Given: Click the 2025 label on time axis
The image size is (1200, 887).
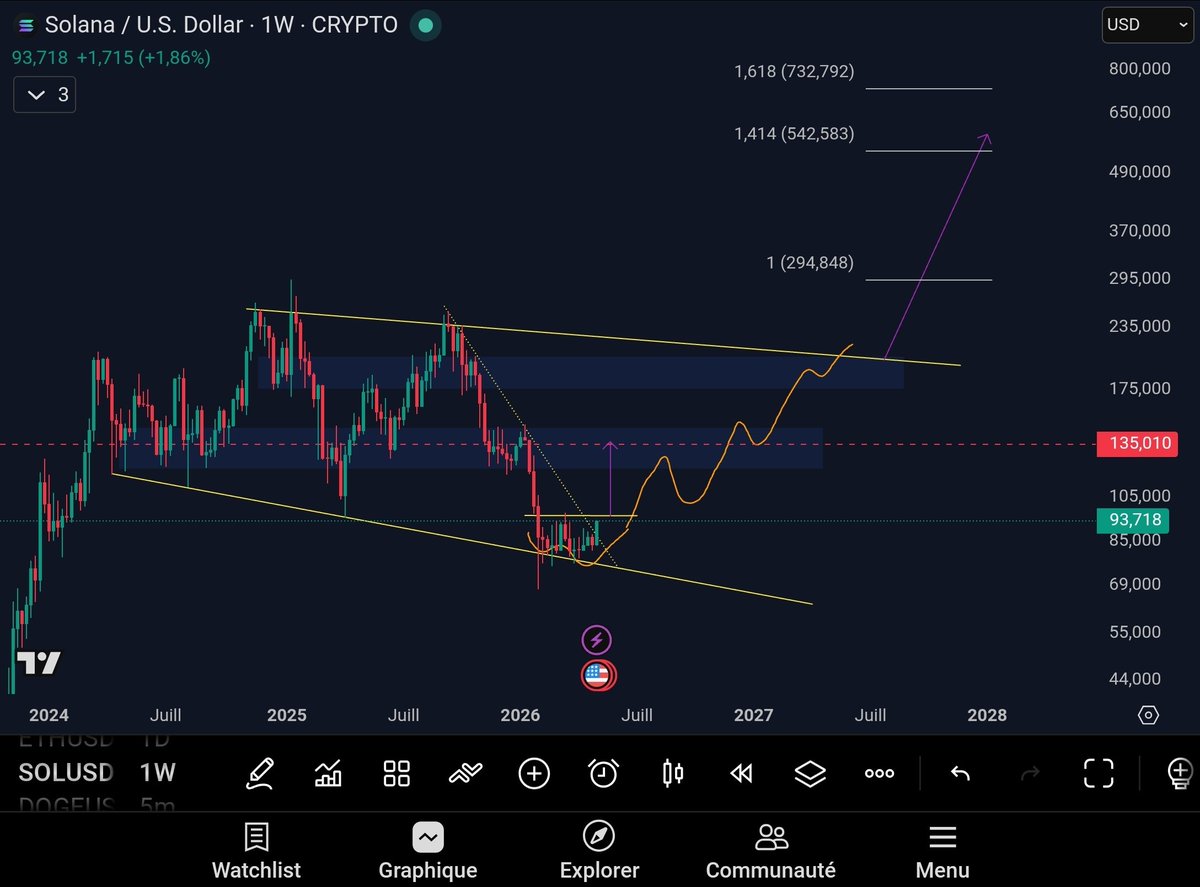Looking at the screenshot, I should click(x=287, y=715).
